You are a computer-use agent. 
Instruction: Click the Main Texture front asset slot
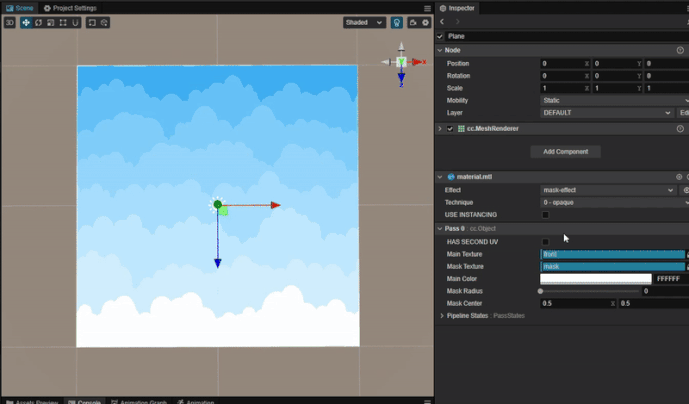tap(613, 254)
